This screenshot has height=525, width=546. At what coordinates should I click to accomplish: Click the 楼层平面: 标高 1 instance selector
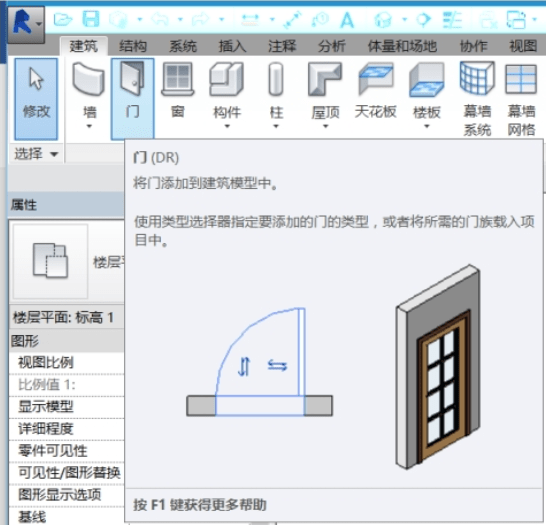(66, 317)
